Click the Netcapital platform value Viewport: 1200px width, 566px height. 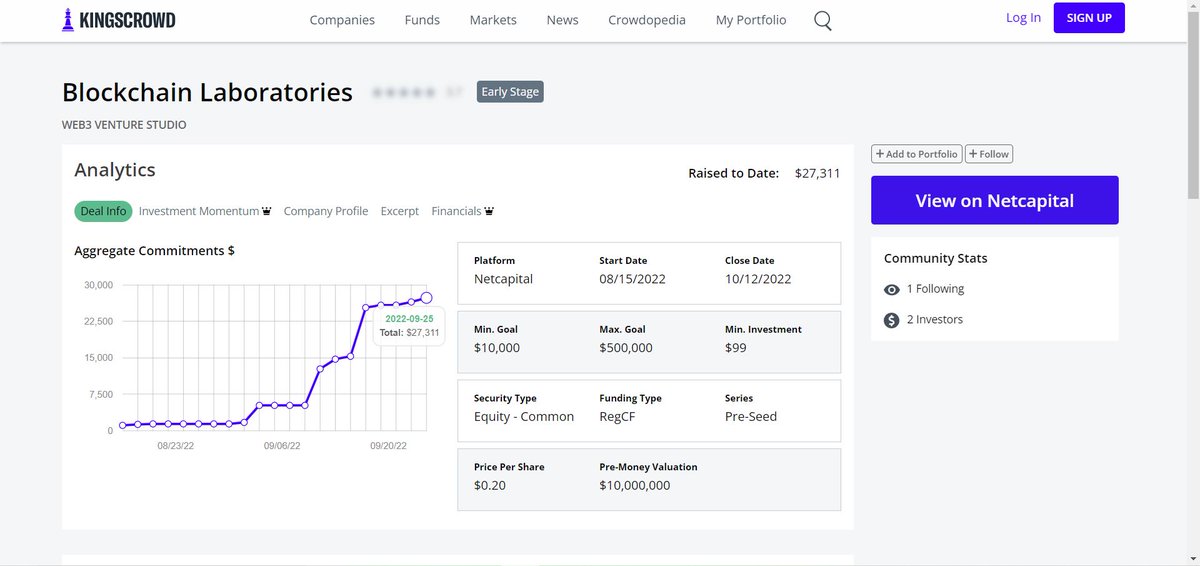503,279
